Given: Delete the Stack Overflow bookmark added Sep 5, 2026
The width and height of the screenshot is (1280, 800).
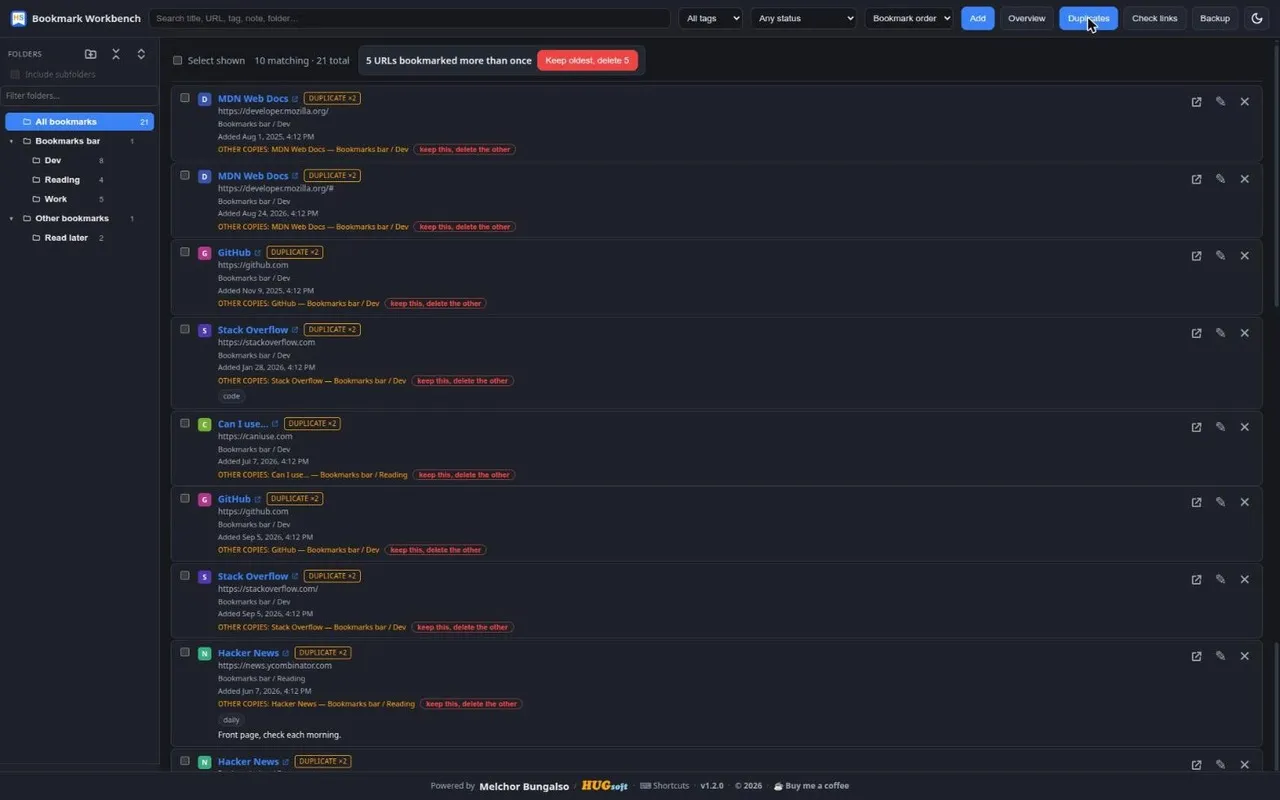Looking at the screenshot, I should [1244, 579].
